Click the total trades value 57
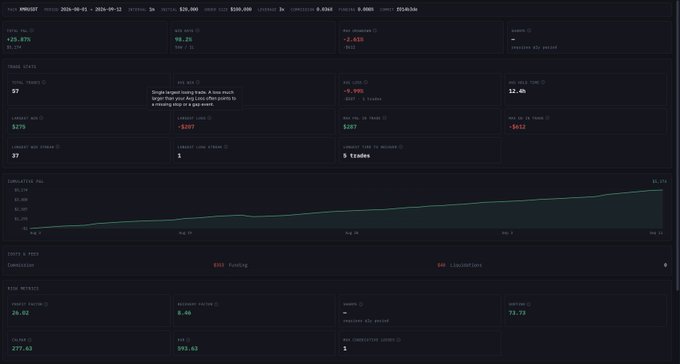 pyautogui.click(x=15, y=91)
